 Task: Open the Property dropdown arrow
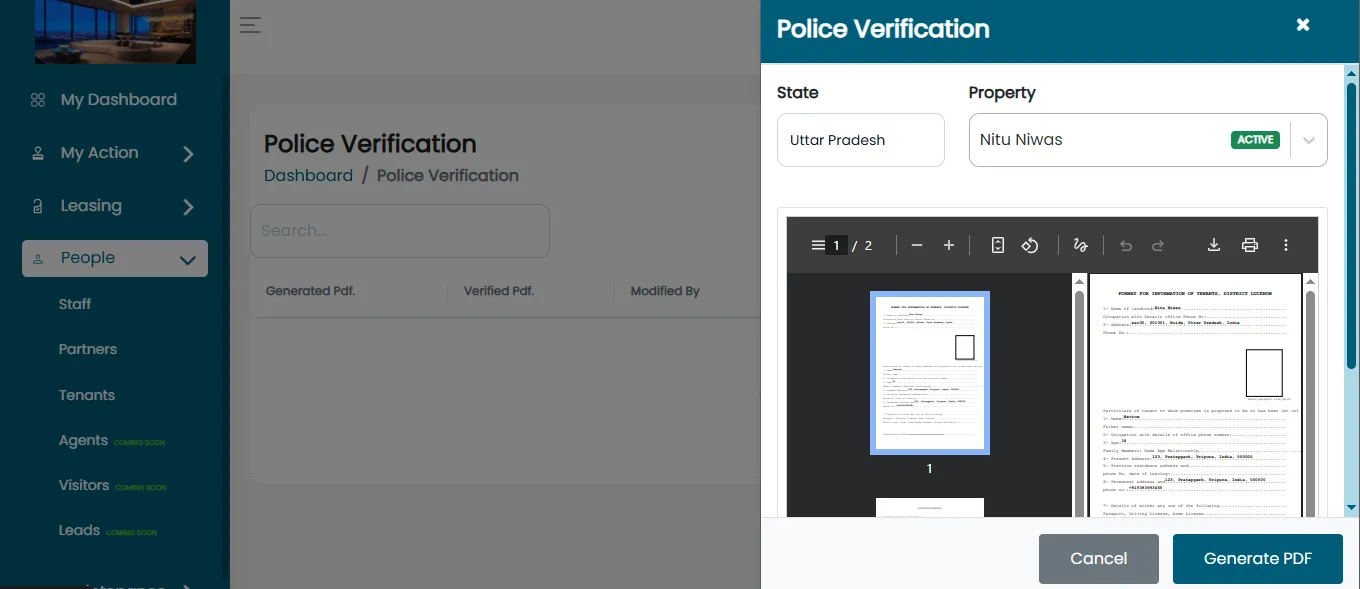1309,140
